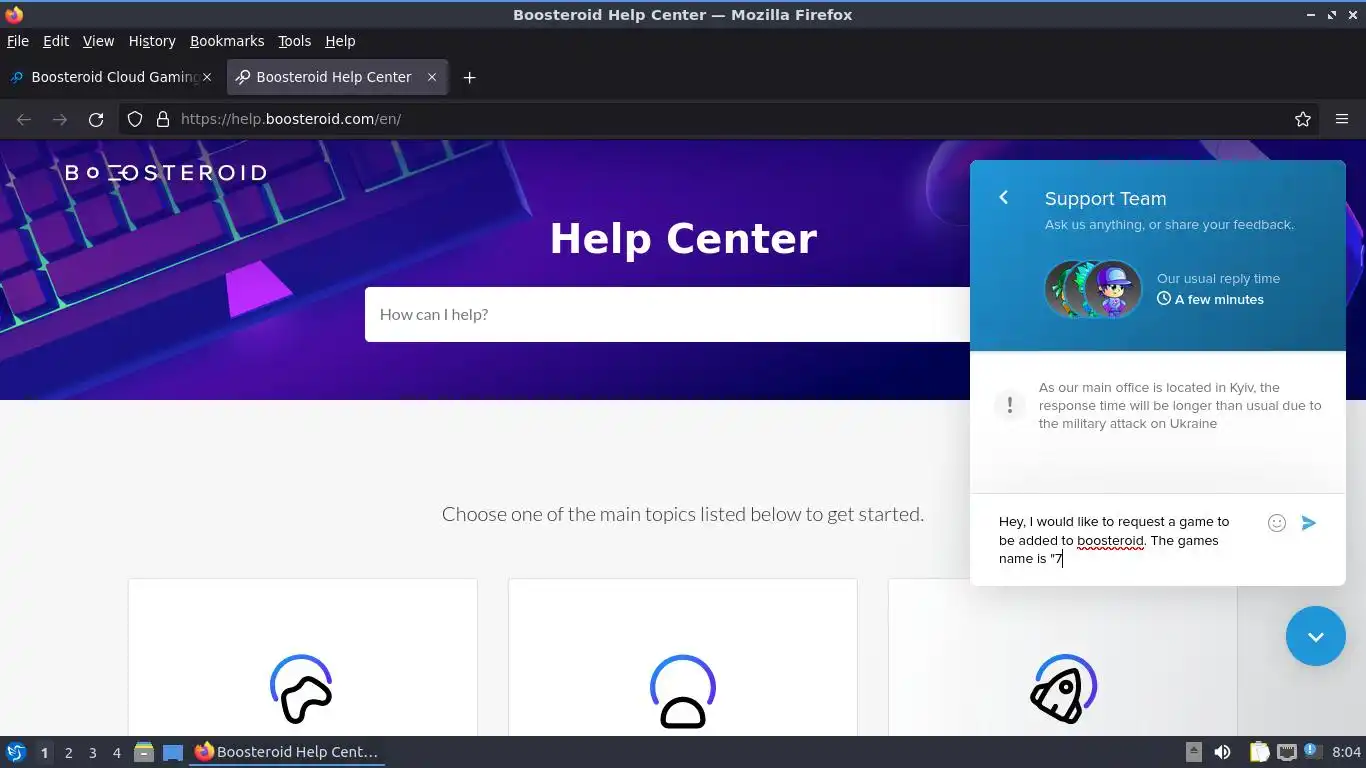The height and width of the screenshot is (768, 1366).
Task: Open the Firefox hamburger menu
Action: pyautogui.click(x=1342, y=119)
